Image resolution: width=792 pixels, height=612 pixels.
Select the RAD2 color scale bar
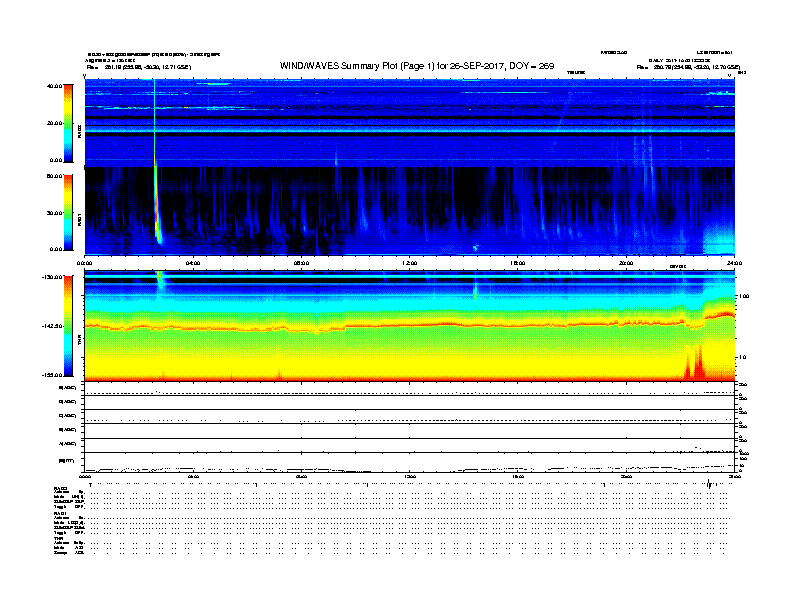68,123
